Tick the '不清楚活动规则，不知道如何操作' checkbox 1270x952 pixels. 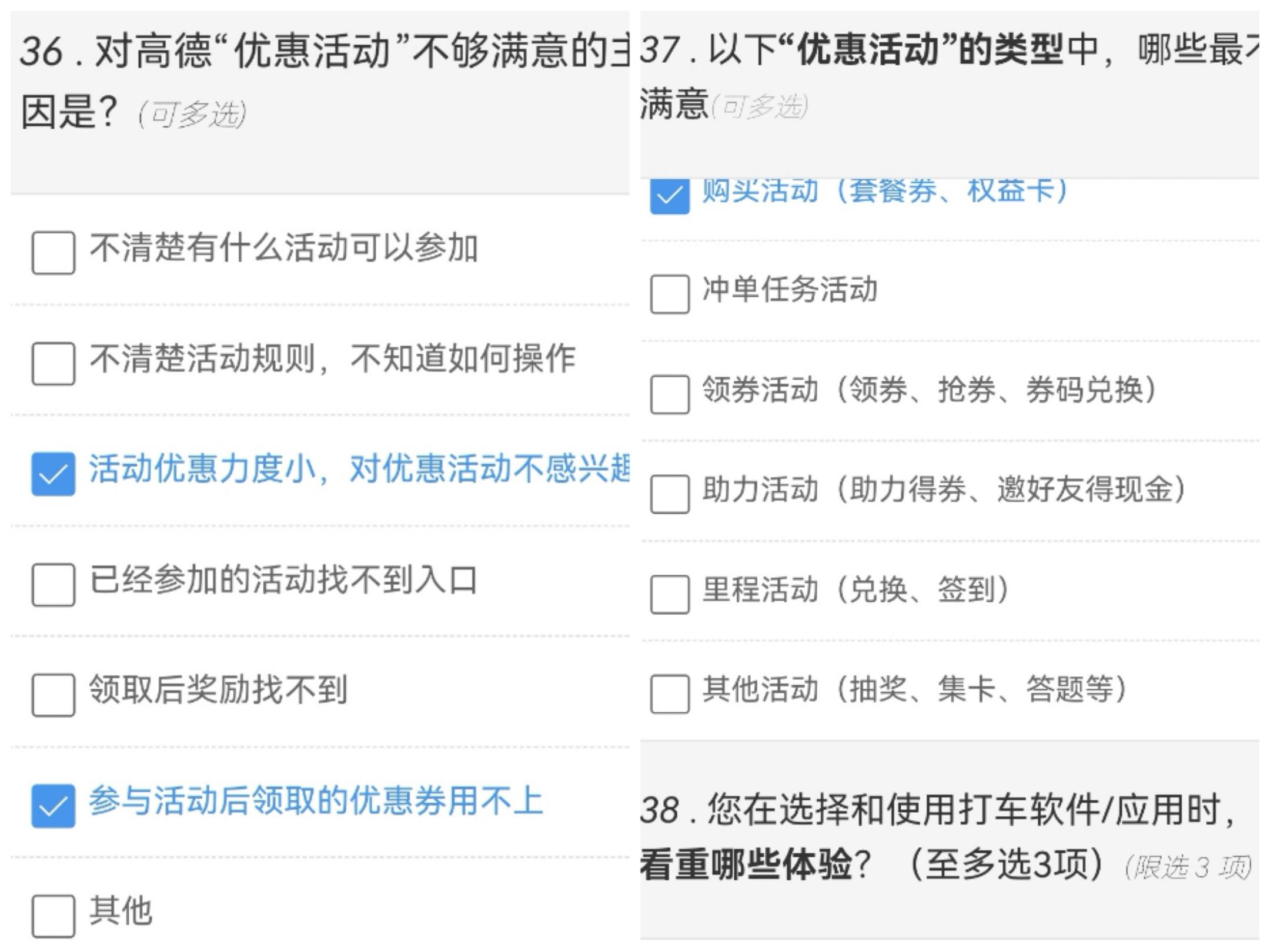pyautogui.click(x=53, y=363)
